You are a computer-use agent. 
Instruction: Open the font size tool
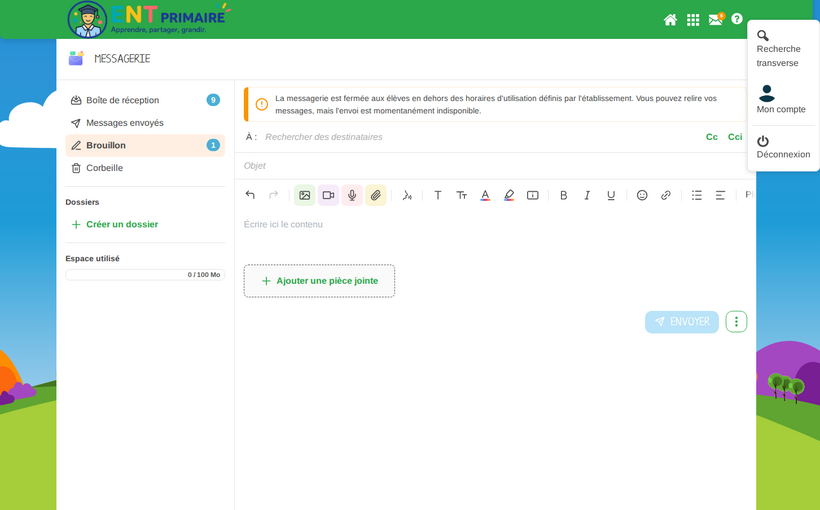[x=461, y=195]
